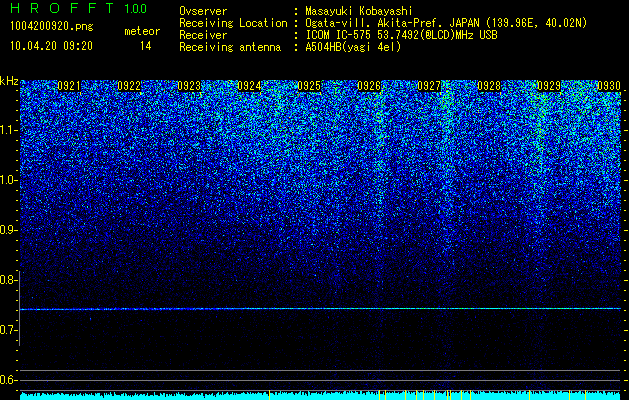Click the 0.9 kHz axis label
This screenshot has height=400, width=629.
(9, 230)
